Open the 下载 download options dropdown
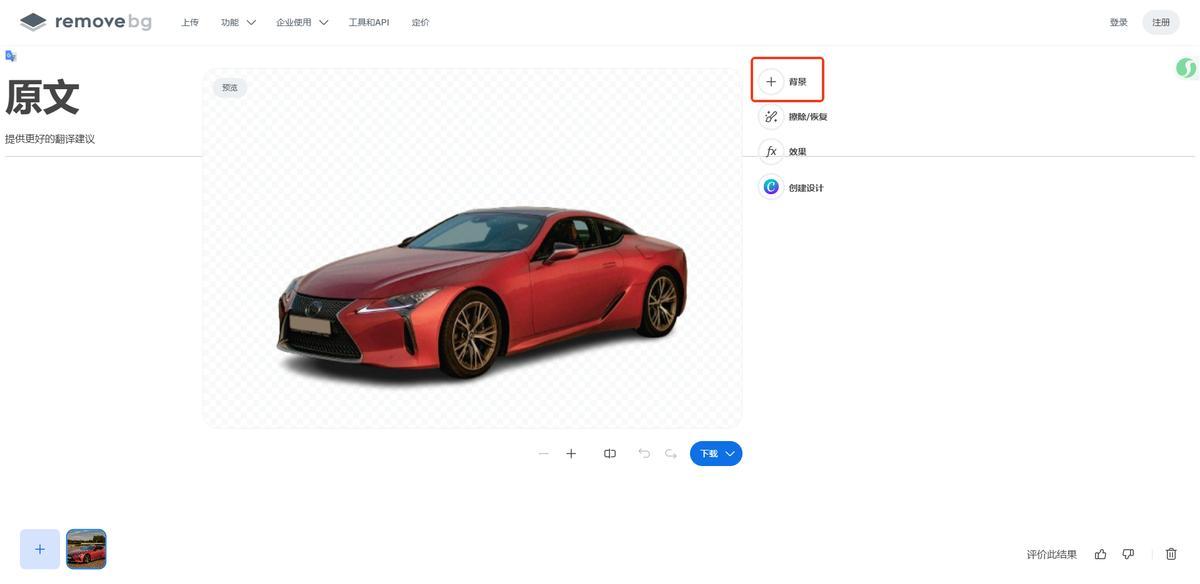The height and width of the screenshot is (584, 1200). coord(731,454)
